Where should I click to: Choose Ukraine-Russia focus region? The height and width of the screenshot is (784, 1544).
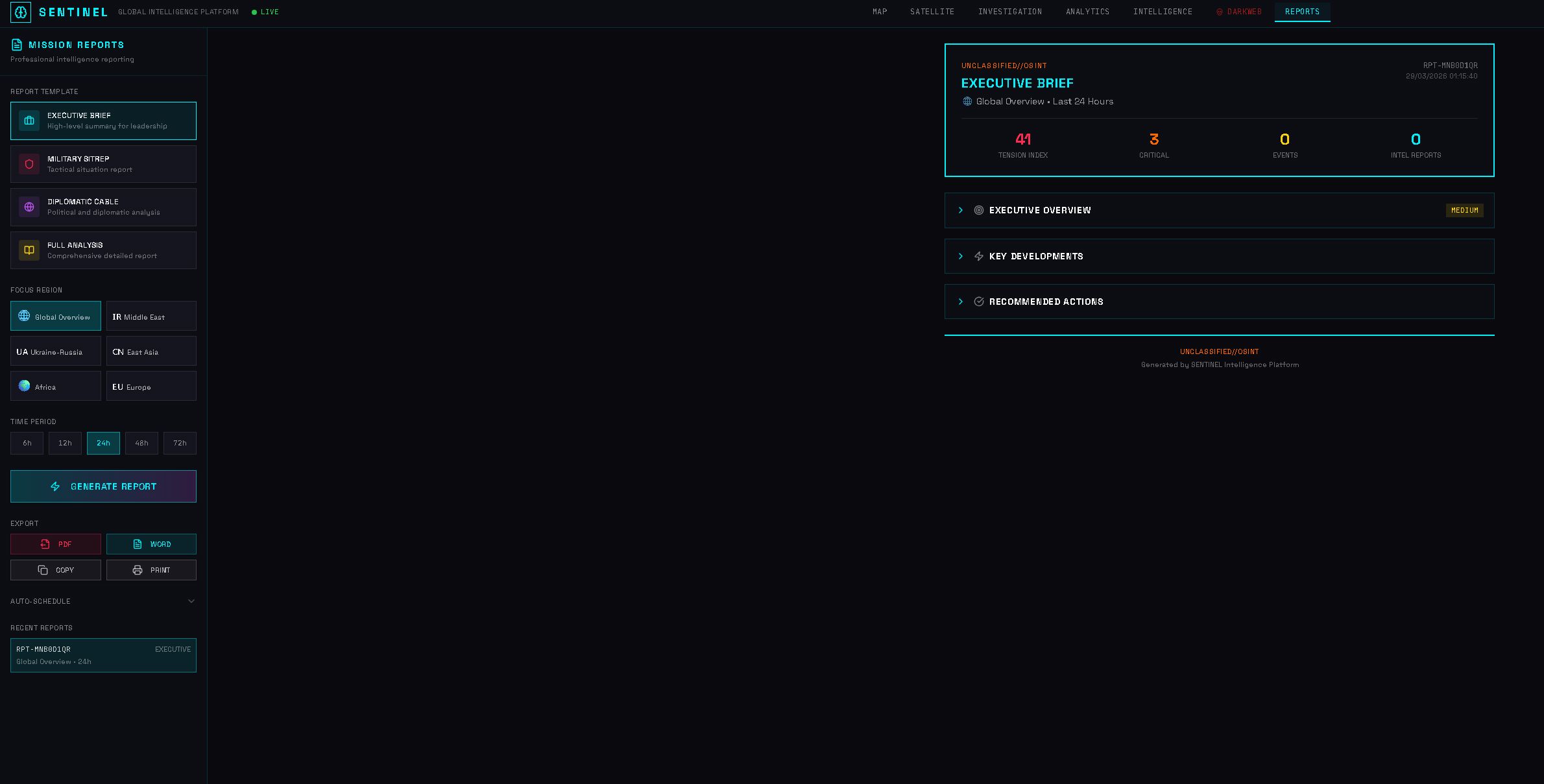56,351
